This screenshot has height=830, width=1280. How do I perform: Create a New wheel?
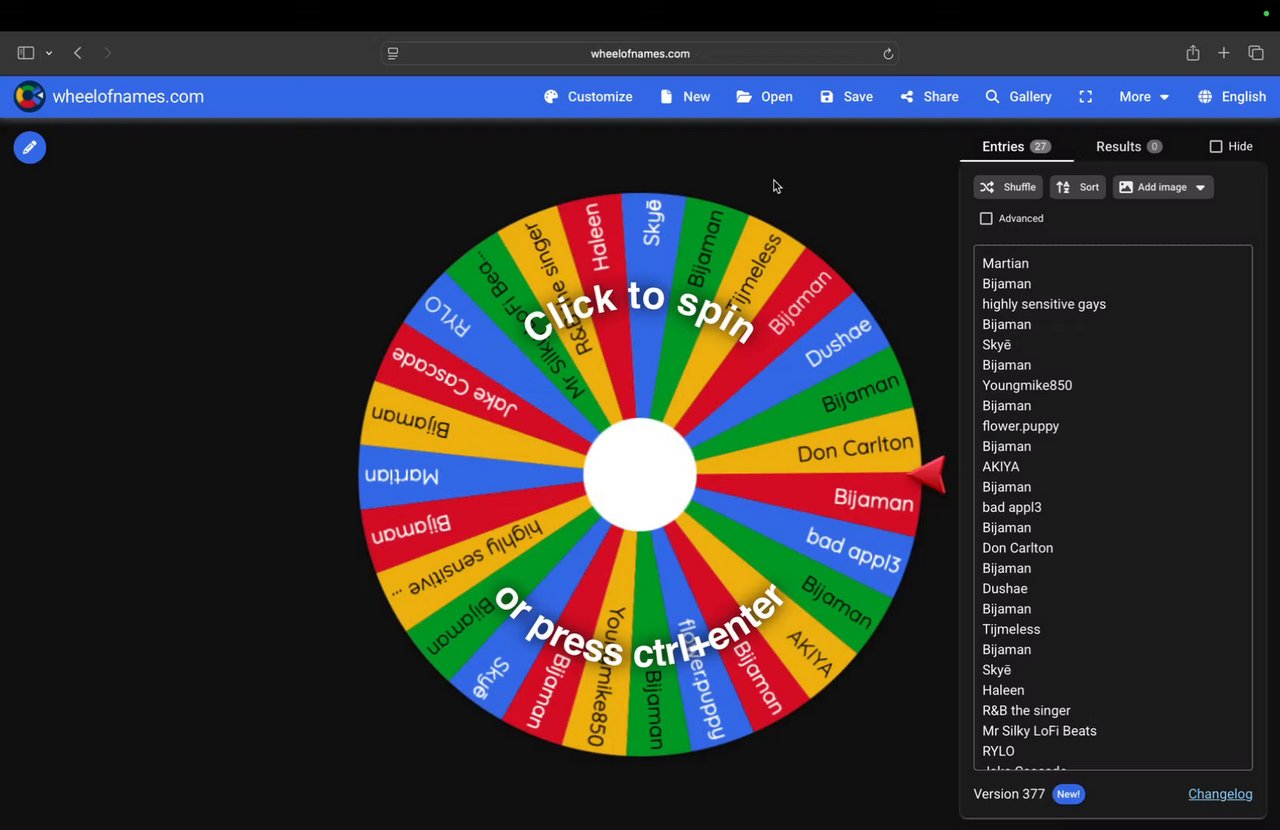coord(685,97)
